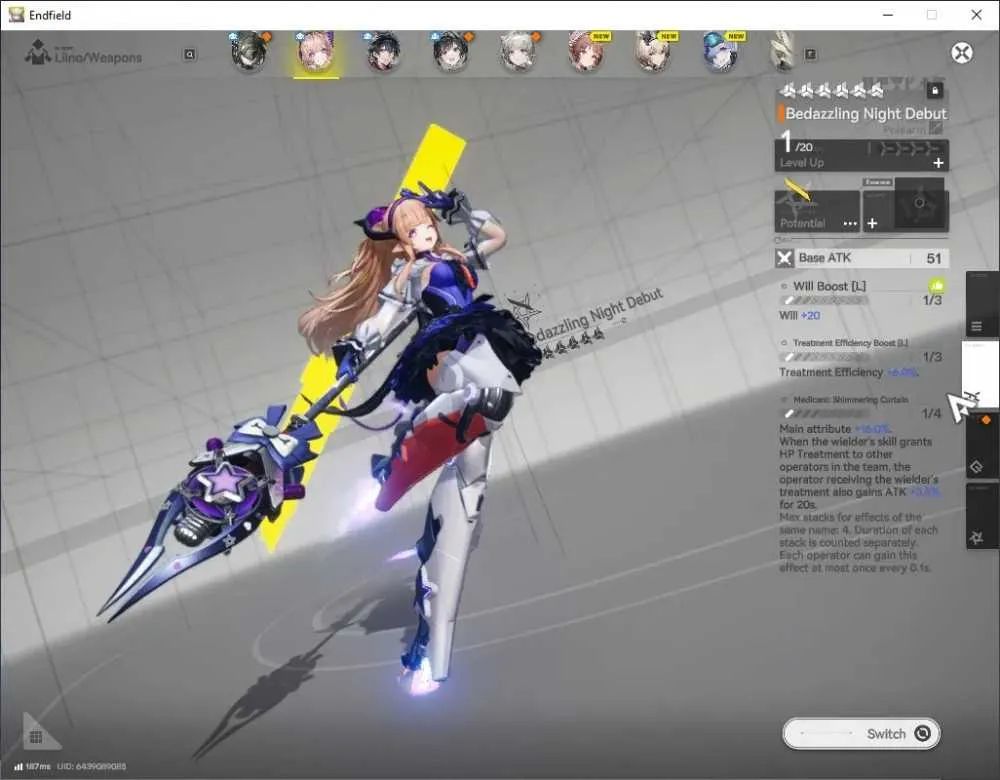Add an Essence with plus icon
Screen dimensions: 1000x780
coord(872,223)
